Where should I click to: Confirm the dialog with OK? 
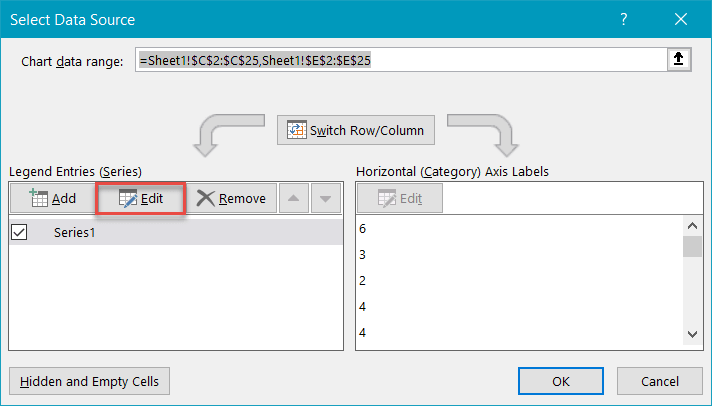tap(561, 380)
